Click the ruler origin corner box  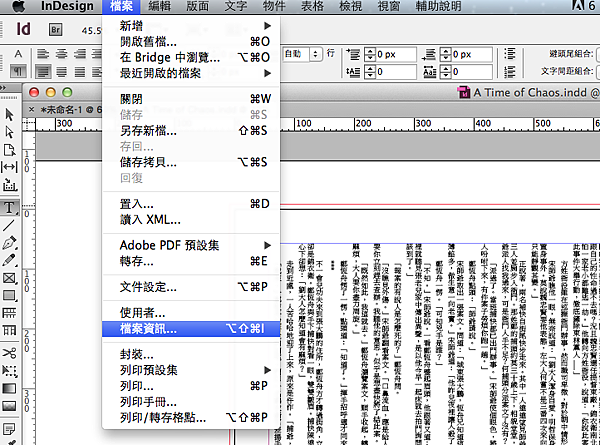[x=29, y=124]
